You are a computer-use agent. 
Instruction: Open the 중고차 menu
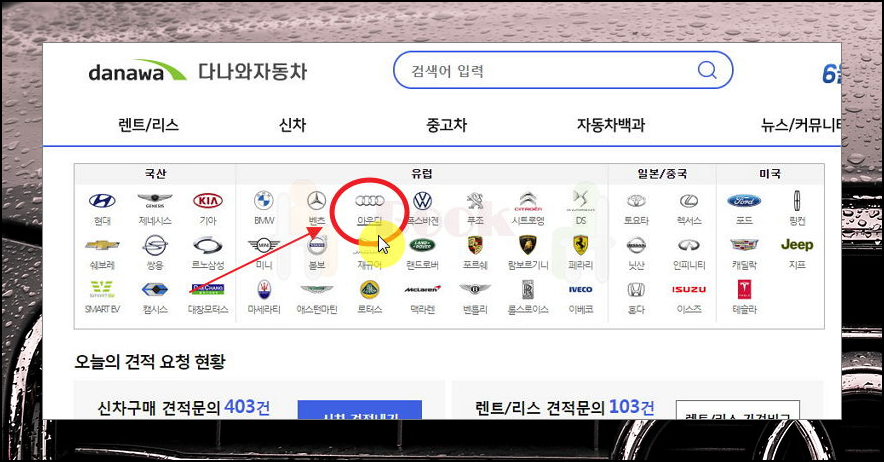pyautogui.click(x=447, y=125)
